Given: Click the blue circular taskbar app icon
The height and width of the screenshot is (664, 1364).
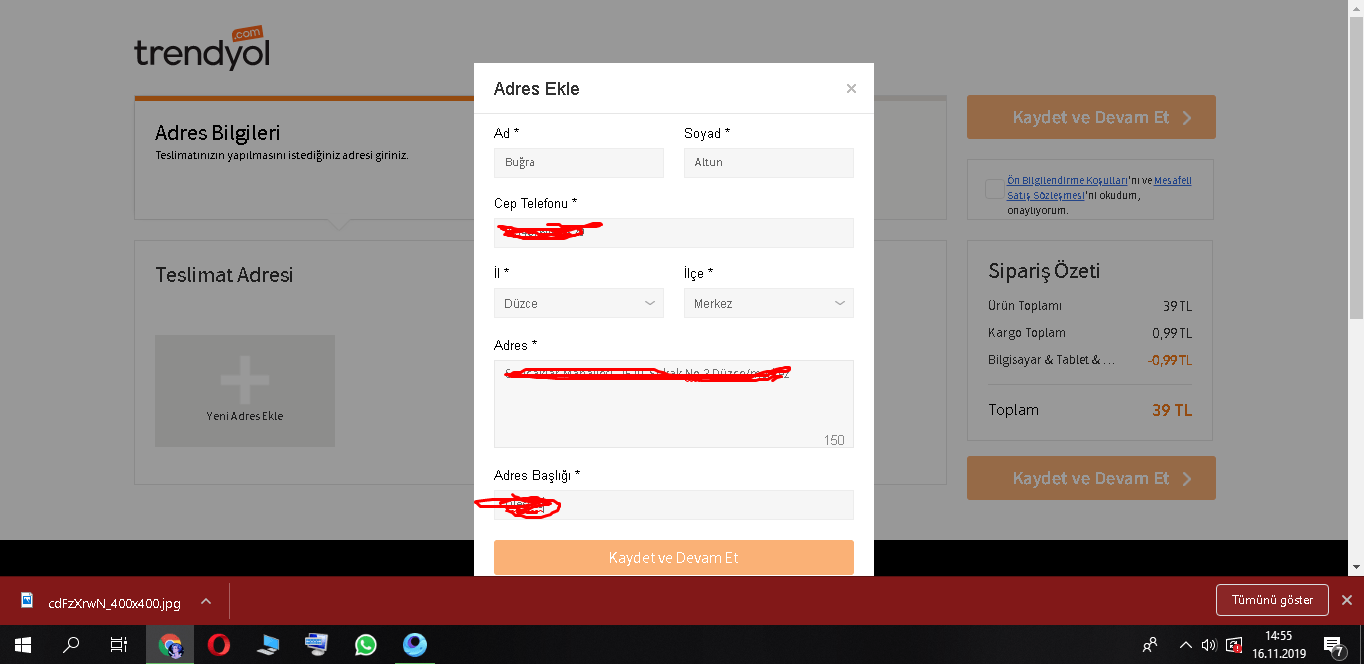Looking at the screenshot, I should [x=415, y=645].
